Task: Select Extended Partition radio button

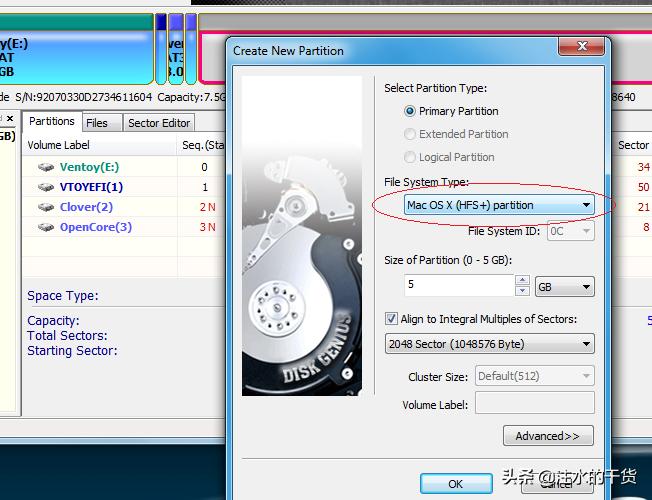Action: click(x=410, y=134)
